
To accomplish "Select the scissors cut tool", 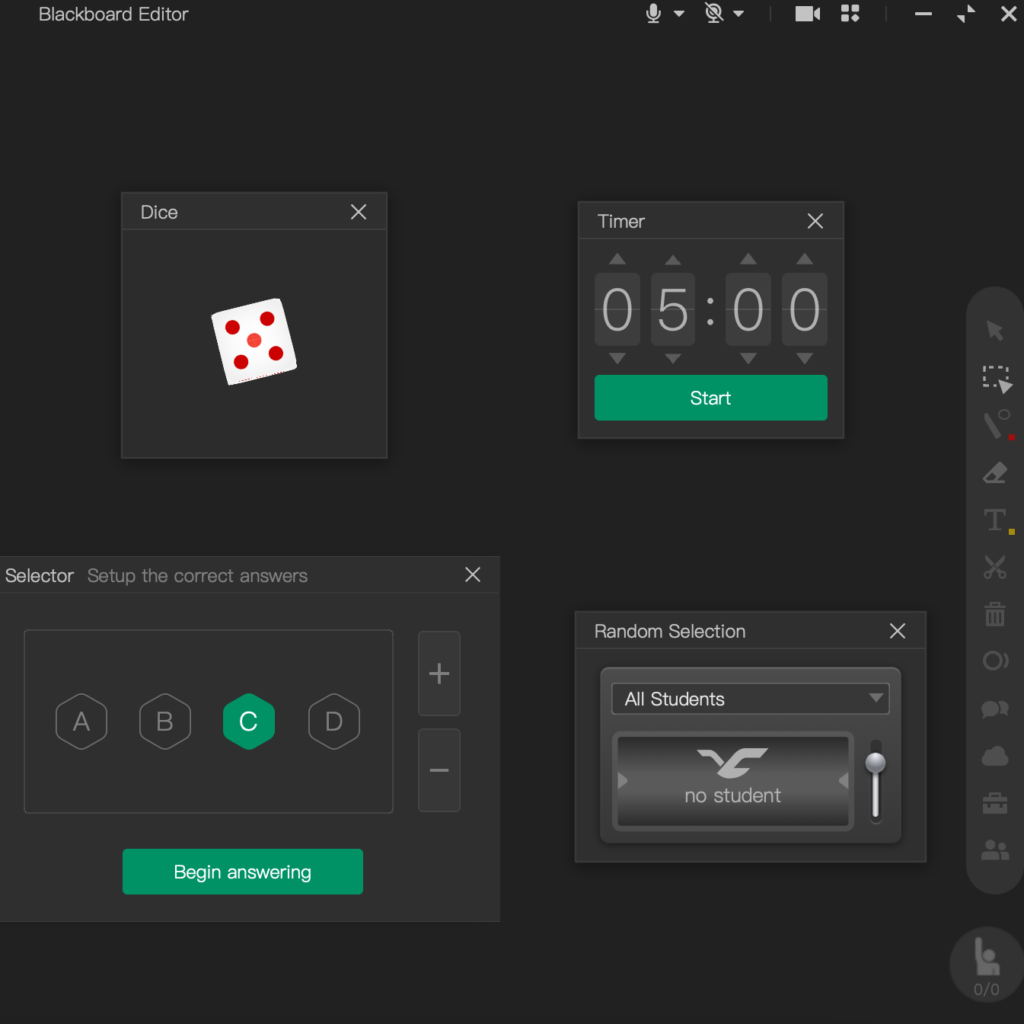I will point(995,568).
